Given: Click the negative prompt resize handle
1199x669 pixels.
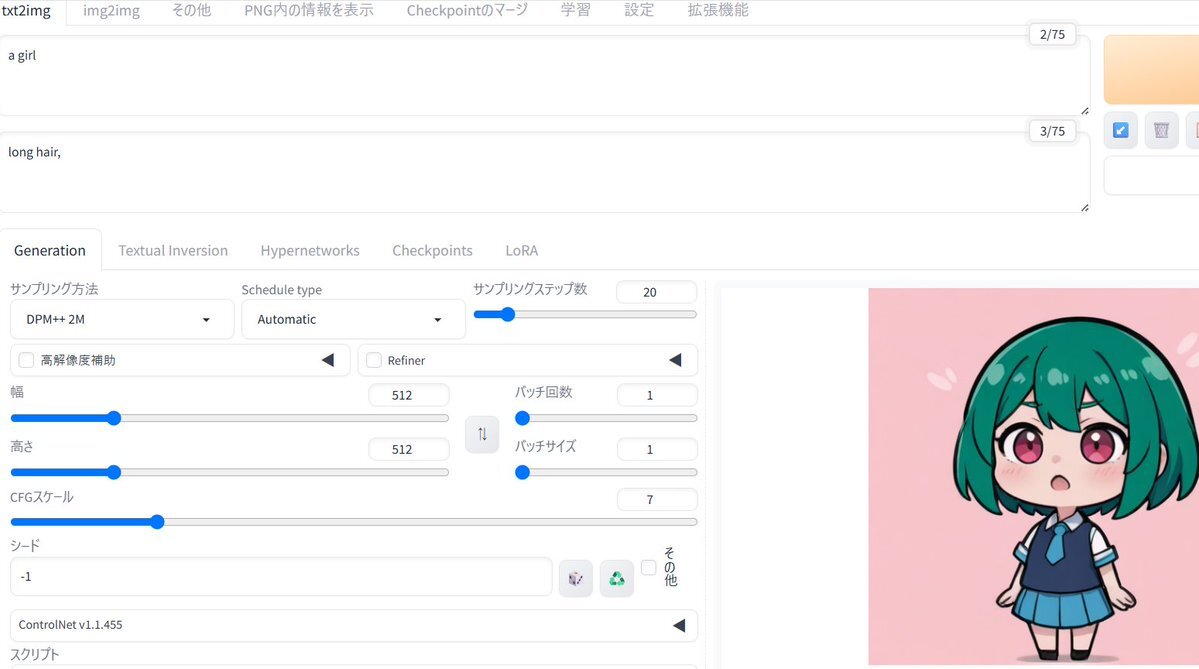Looking at the screenshot, I should [1084, 207].
